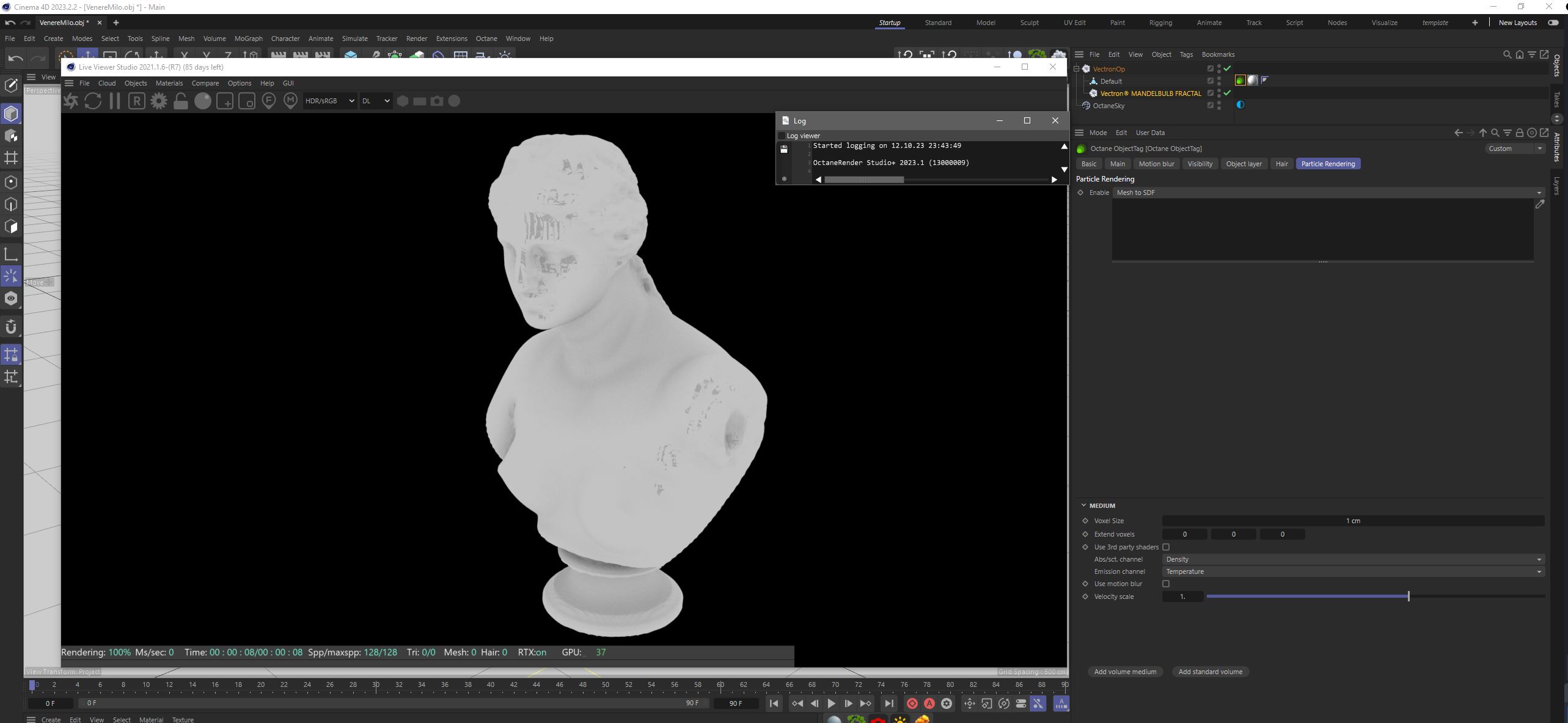Open the MoGraph menu
The width and height of the screenshot is (1568, 723).
(248, 39)
